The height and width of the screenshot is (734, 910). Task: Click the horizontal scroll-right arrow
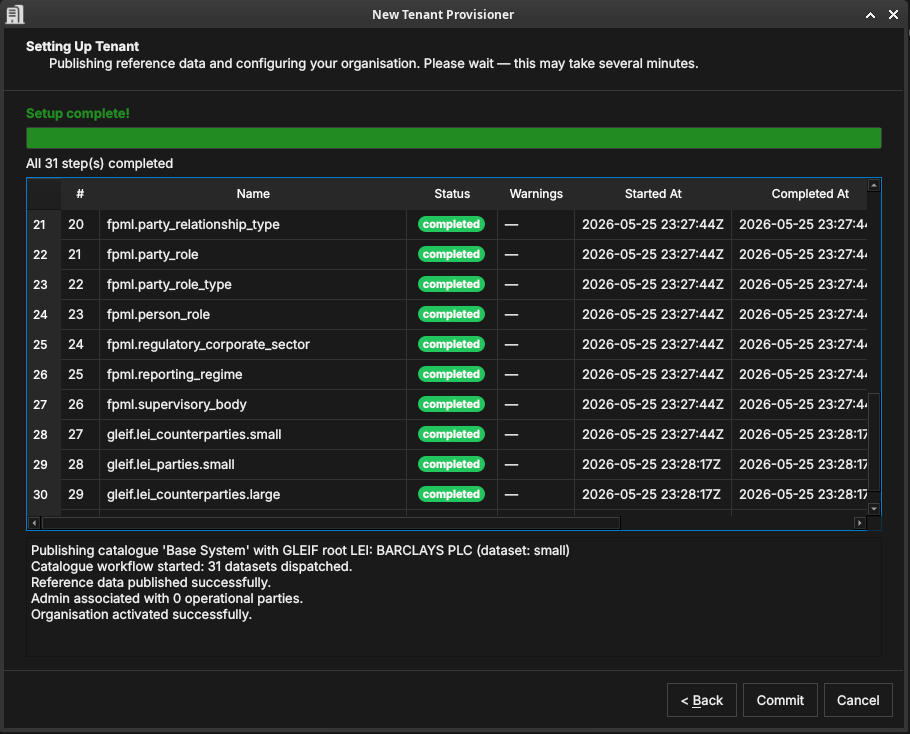[860, 523]
